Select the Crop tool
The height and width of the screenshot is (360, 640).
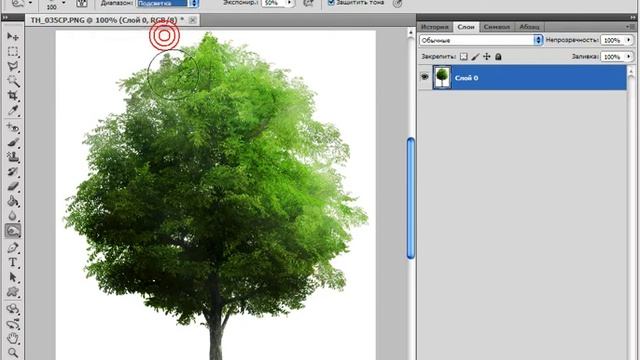tap(13, 96)
